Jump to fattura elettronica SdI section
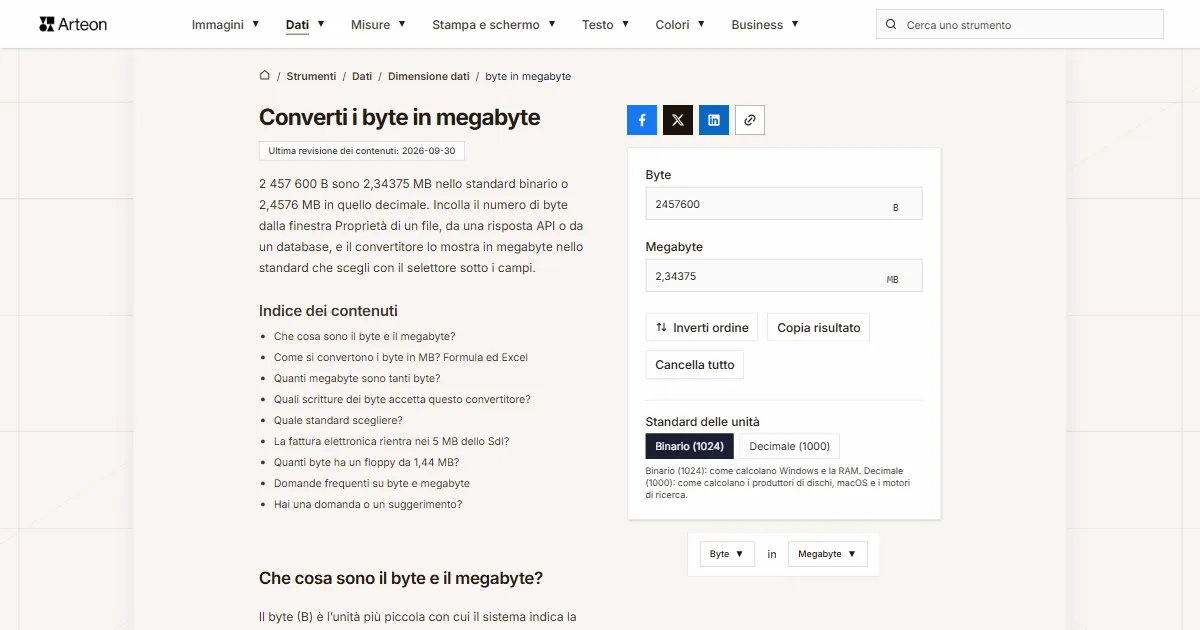Image resolution: width=1200 pixels, height=630 pixels. pos(392,441)
